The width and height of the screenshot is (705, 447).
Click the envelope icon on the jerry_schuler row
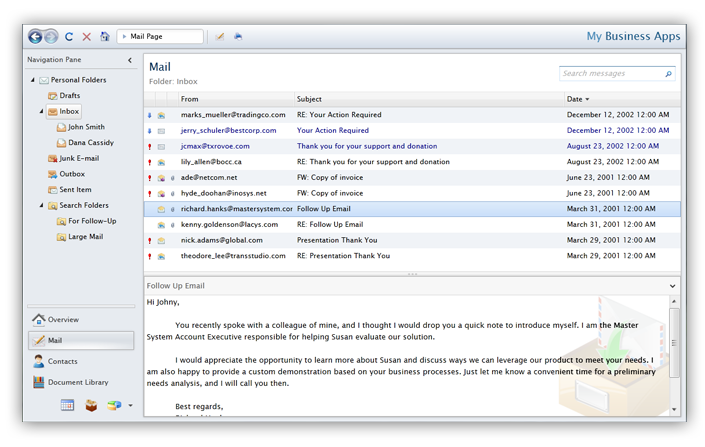point(161,131)
